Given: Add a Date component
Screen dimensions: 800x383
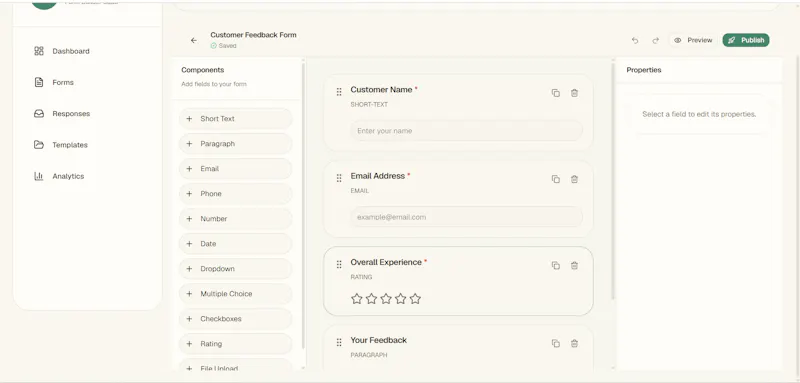Looking at the screenshot, I should click(x=236, y=244).
